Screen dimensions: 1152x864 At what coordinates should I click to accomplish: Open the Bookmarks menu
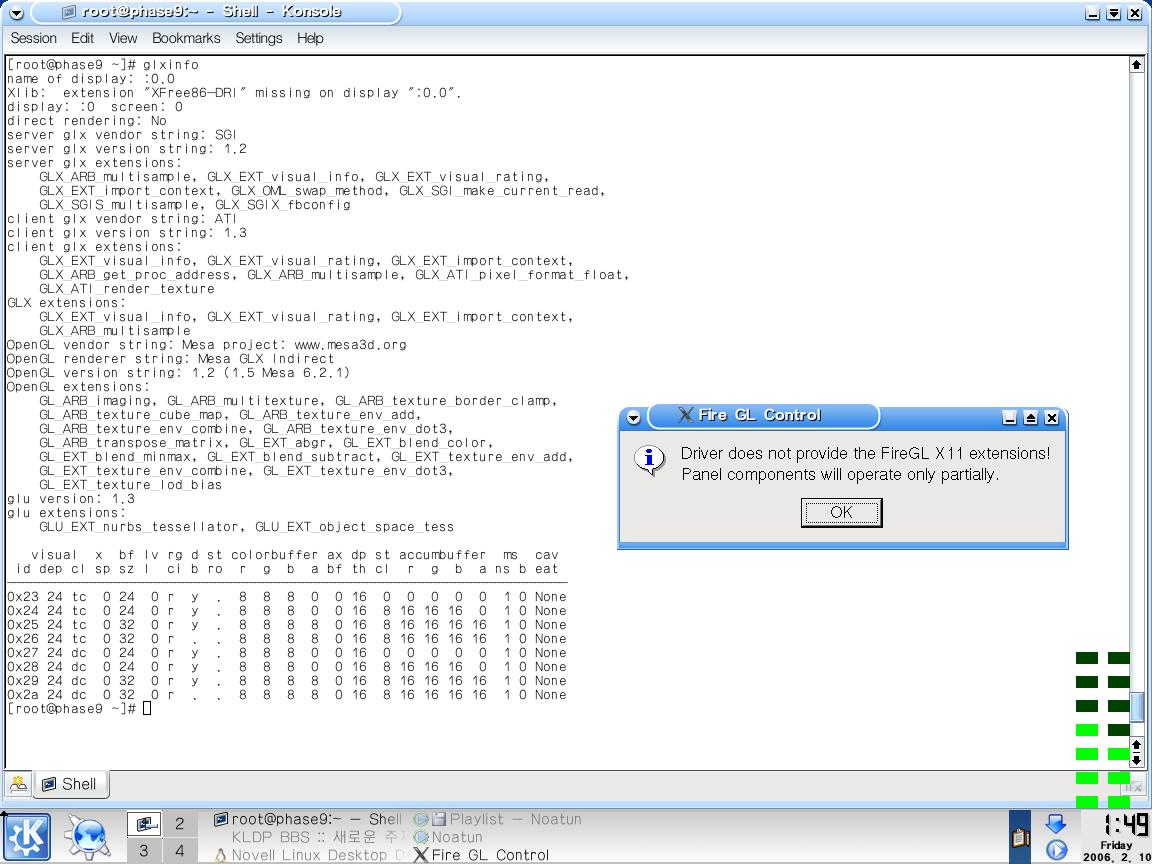[186, 38]
